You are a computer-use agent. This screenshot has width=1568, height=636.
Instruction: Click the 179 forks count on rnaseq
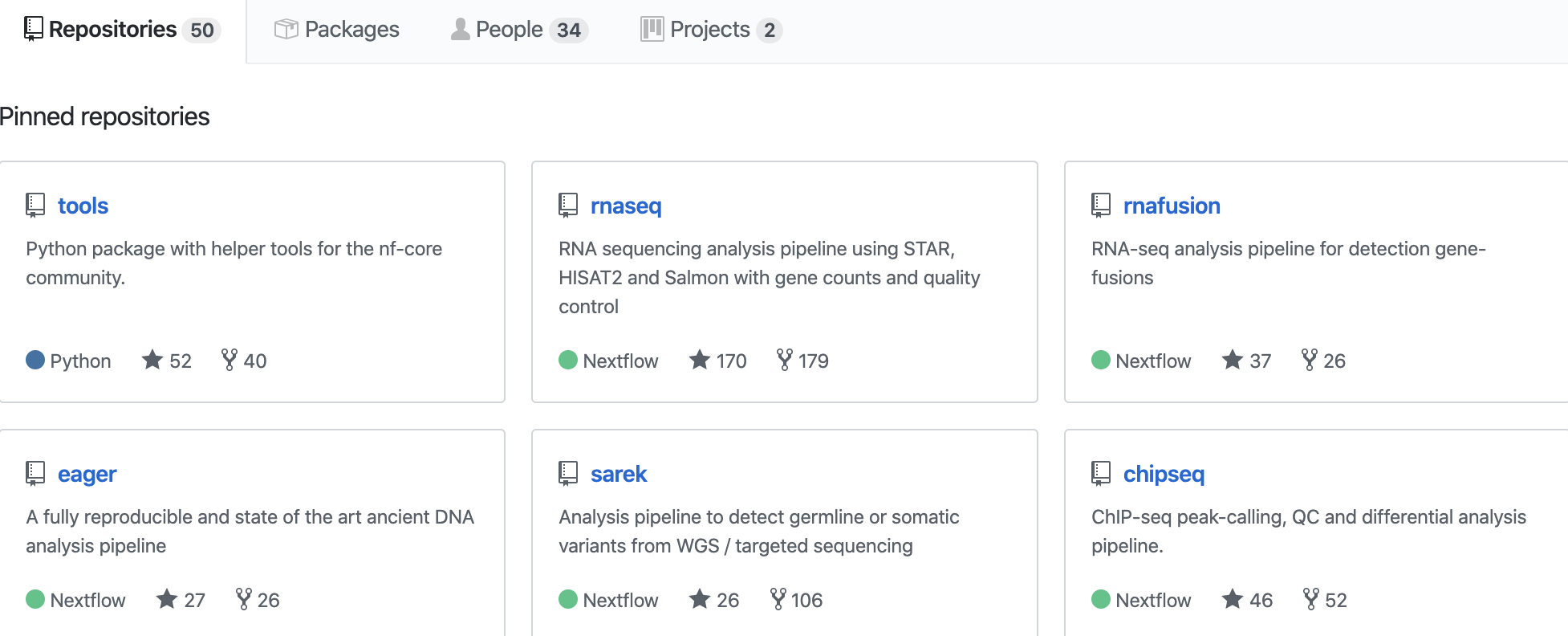814,361
